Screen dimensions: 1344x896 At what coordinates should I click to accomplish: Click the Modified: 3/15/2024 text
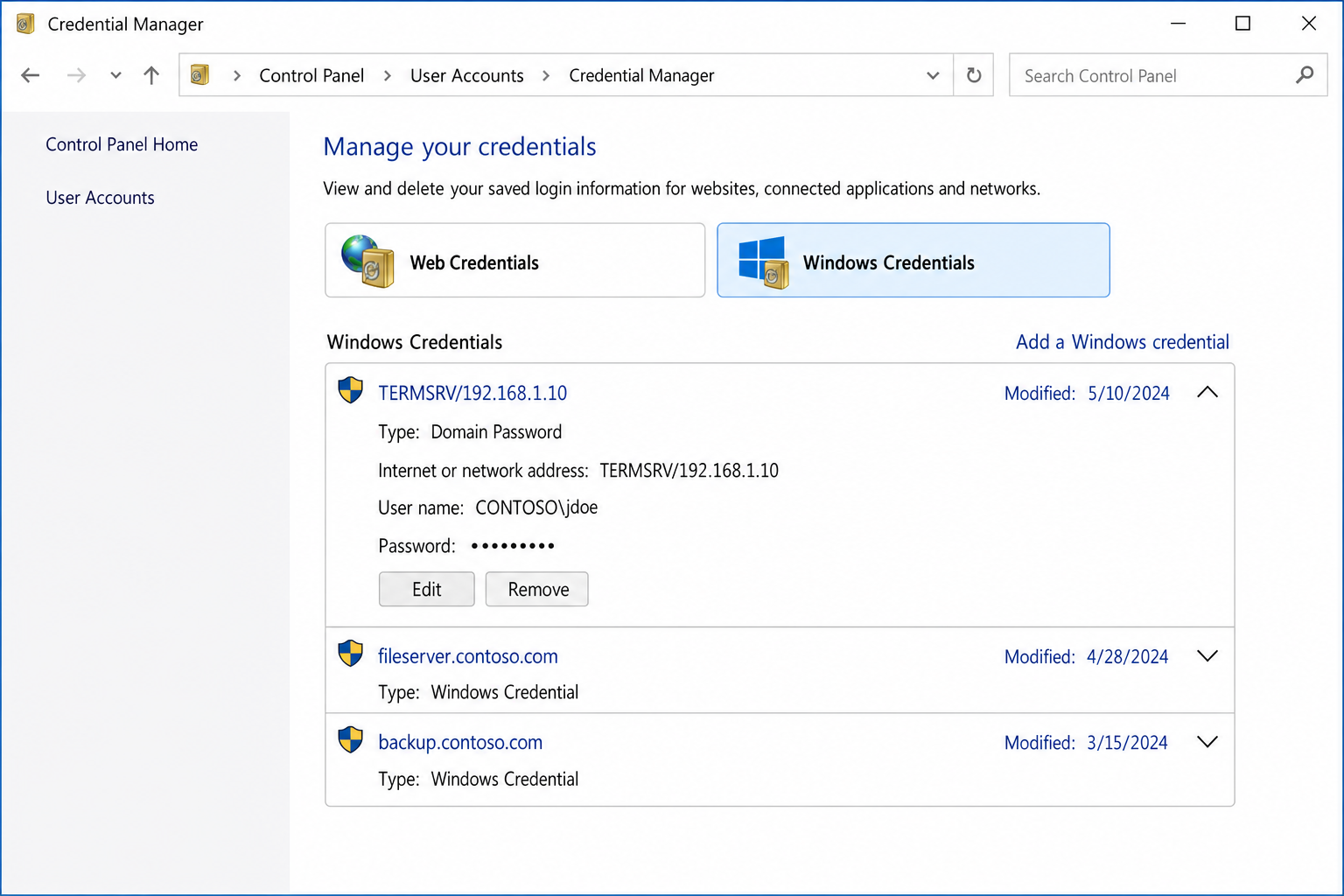point(1086,742)
